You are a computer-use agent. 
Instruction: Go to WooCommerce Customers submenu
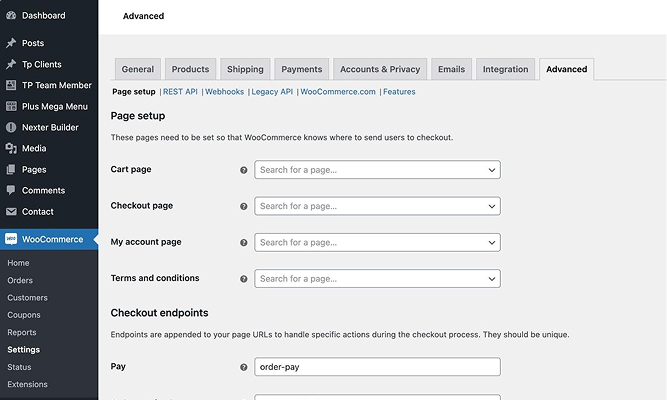[x=27, y=297]
